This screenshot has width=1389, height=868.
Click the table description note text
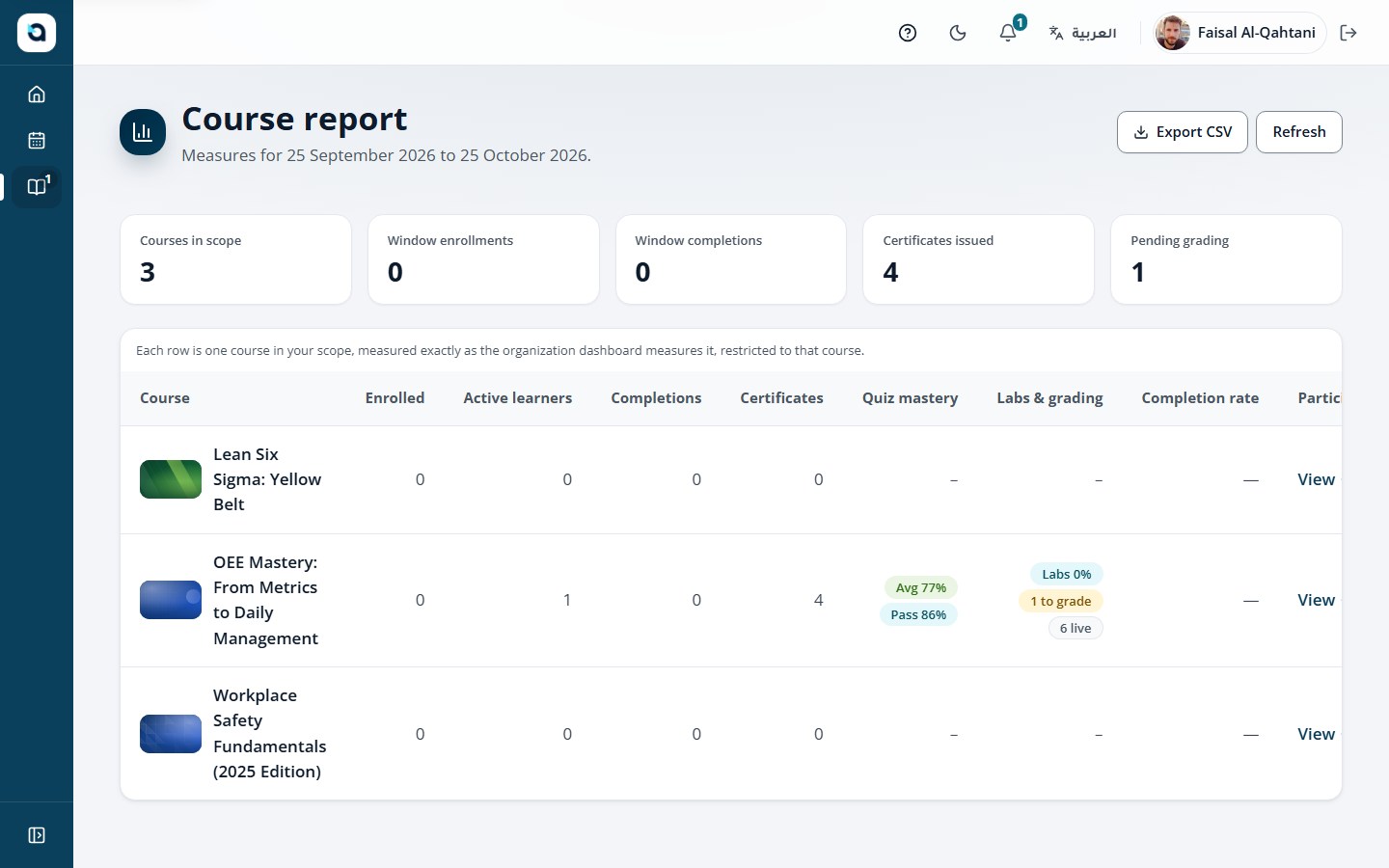(x=500, y=350)
